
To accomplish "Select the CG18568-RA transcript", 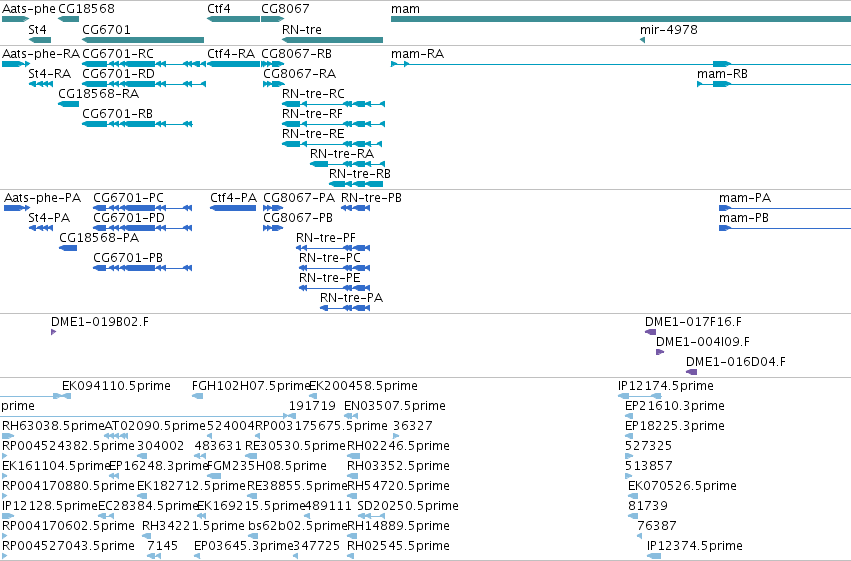I will pyautogui.click(x=68, y=104).
